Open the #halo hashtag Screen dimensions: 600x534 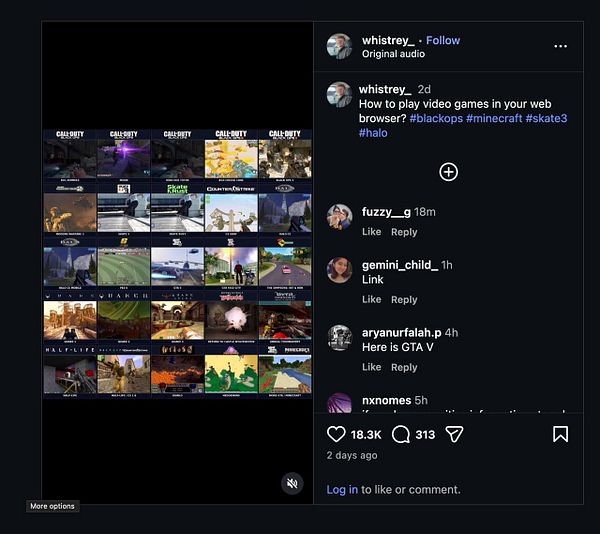coord(373,133)
